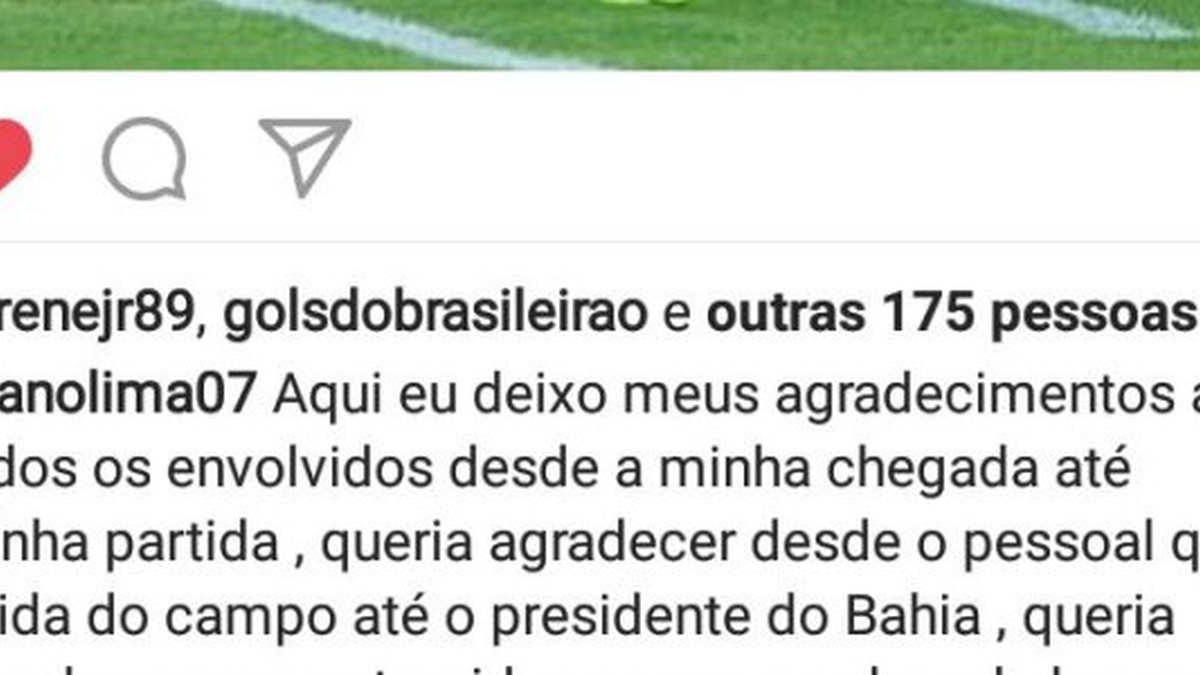View the outras 175 pessoas likes list
Image resolution: width=1200 pixels, height=675 pixels.
point(953,316)
